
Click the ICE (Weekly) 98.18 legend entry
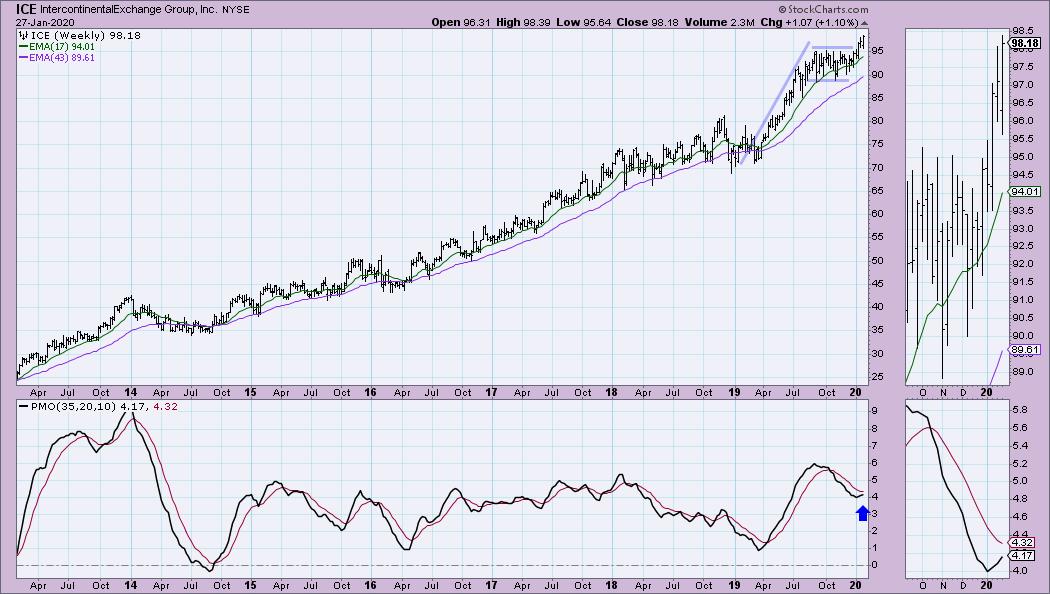(86, 35)
